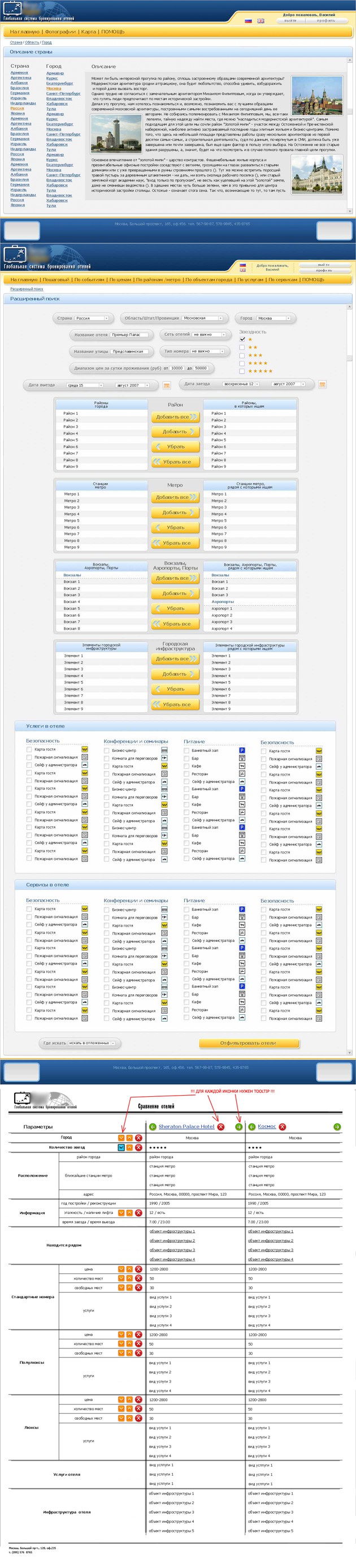Tick the three-star rating checkbox

242,355
